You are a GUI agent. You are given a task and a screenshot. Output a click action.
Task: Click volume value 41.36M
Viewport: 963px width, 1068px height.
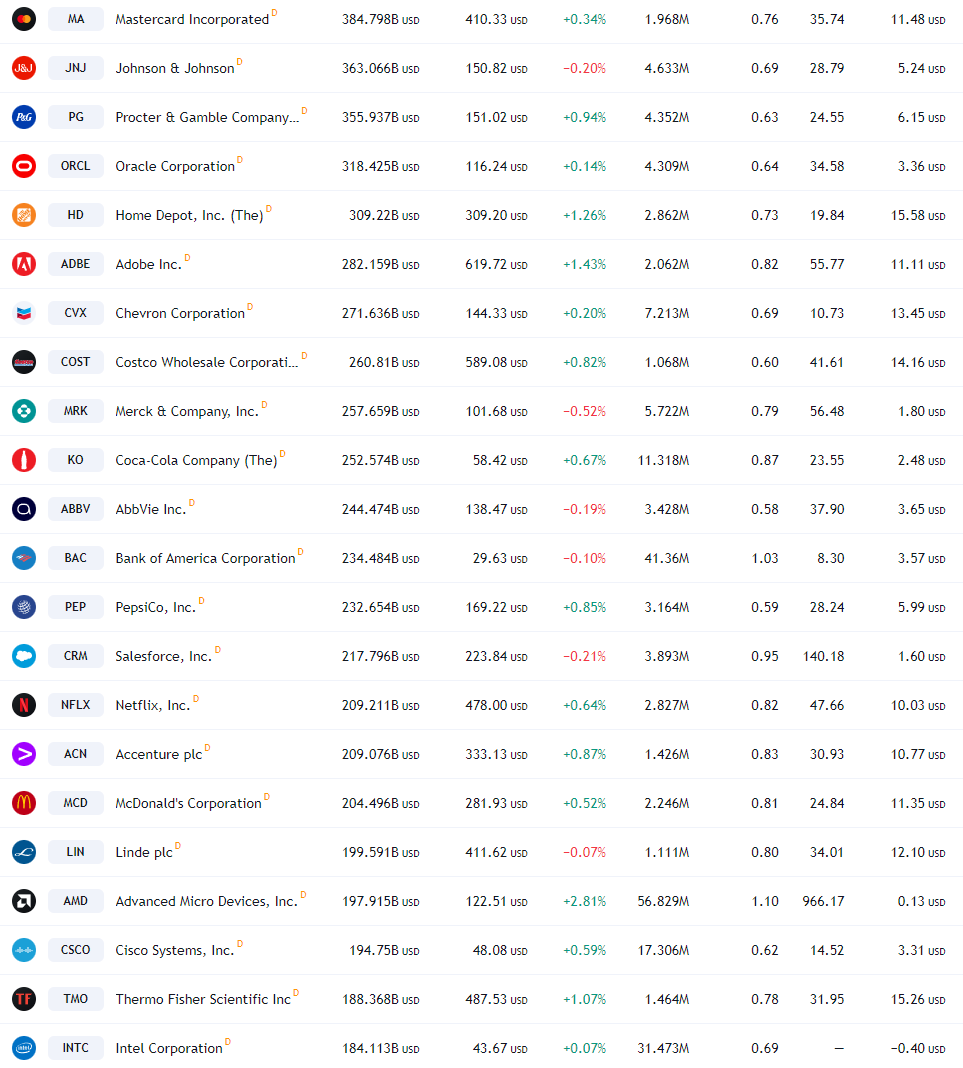point(667,559)
